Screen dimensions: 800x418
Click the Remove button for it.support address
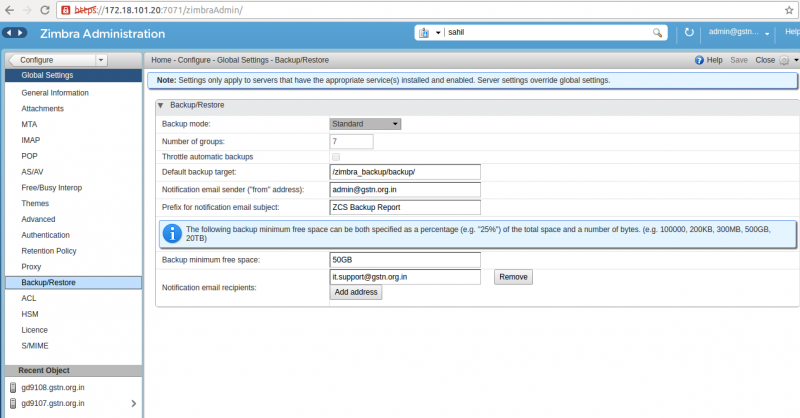(x=513, y=277)
